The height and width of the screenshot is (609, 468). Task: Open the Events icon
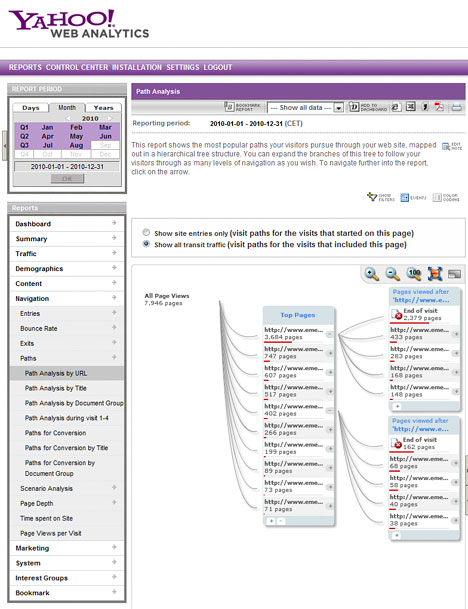click(413, 198)
